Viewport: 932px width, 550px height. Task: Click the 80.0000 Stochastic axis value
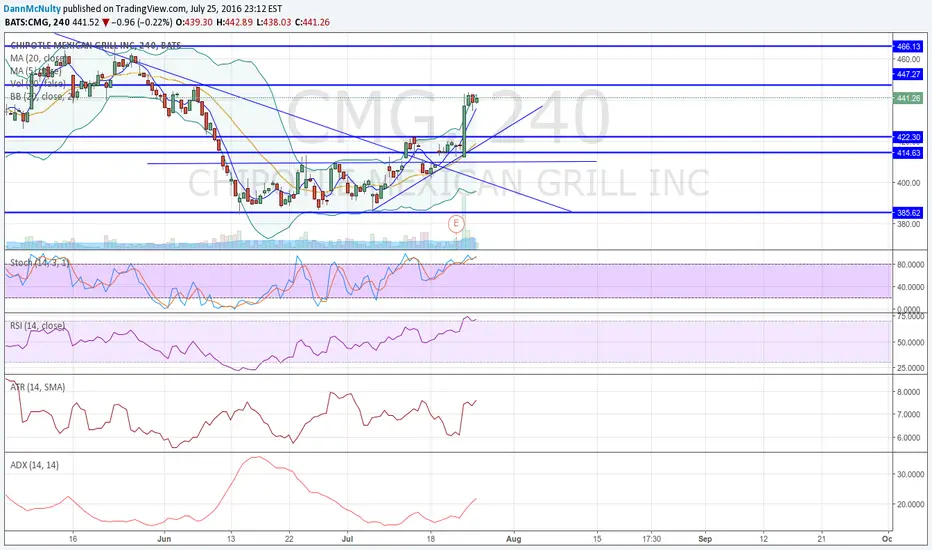(910, 265)
